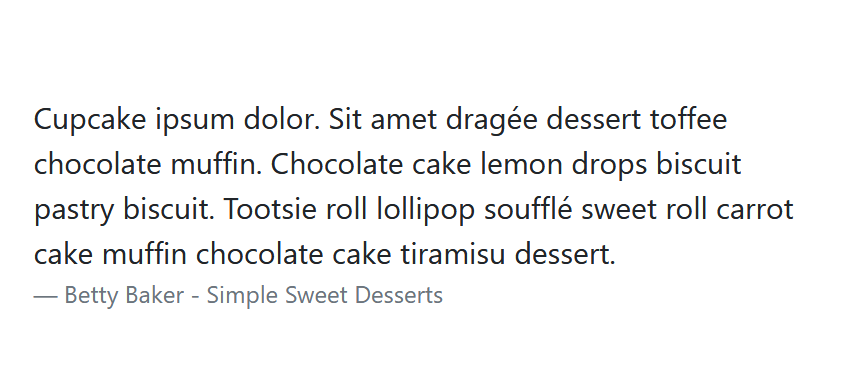Click the word "tiramisu" in the last line
Image resolution: width=850 pixels, height=367 pixels.
(x=453, y=254)
